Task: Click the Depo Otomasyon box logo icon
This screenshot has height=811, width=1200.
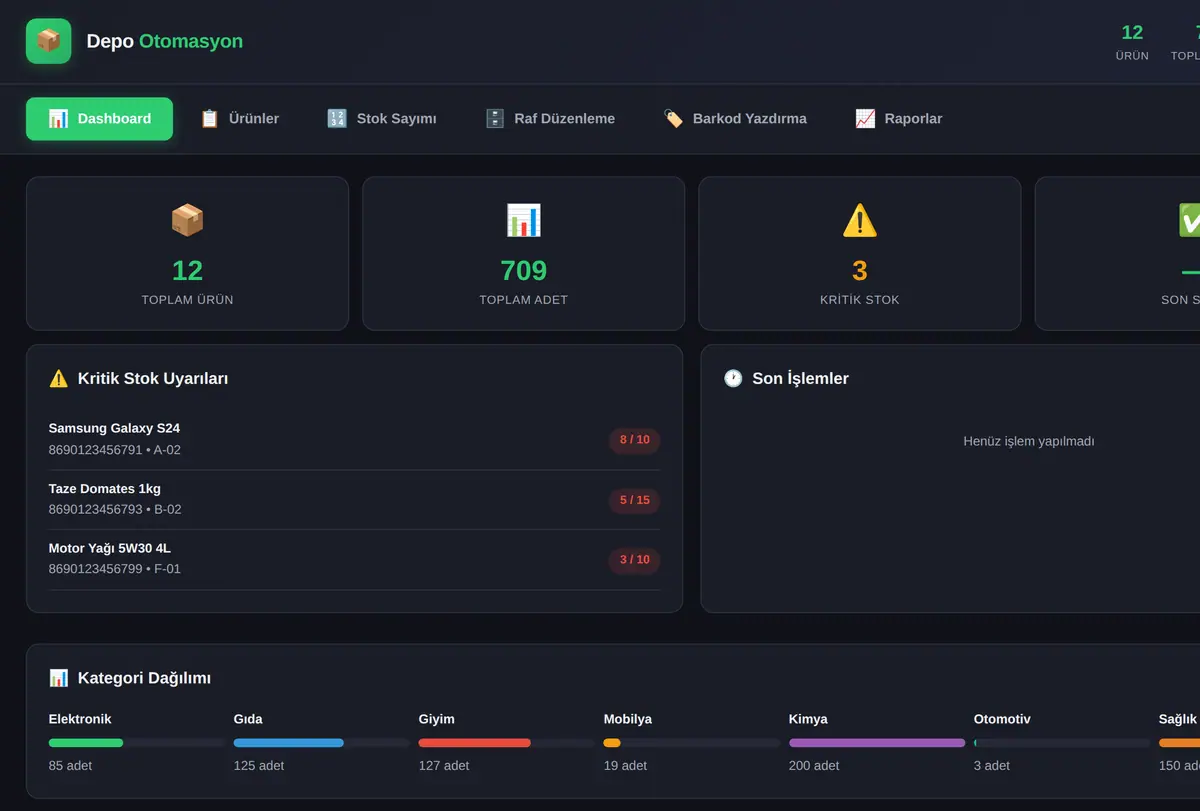Action: pos(48,41)
